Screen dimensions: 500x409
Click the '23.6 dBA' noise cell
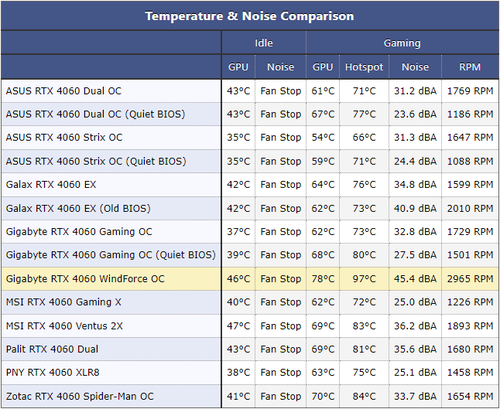[415, 114]
